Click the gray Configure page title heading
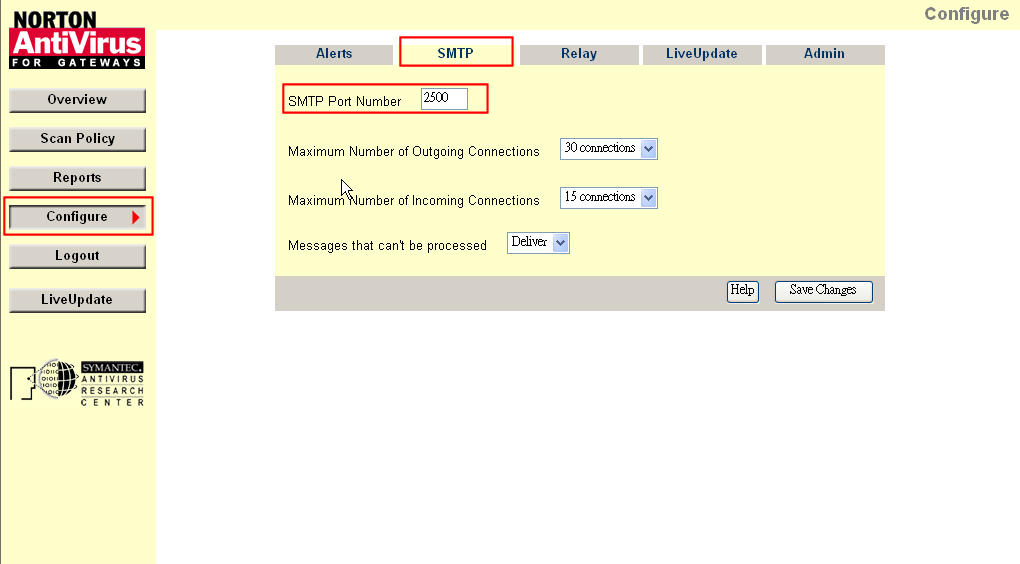Viewport: 1020px width, 564px height. [966, 14]
